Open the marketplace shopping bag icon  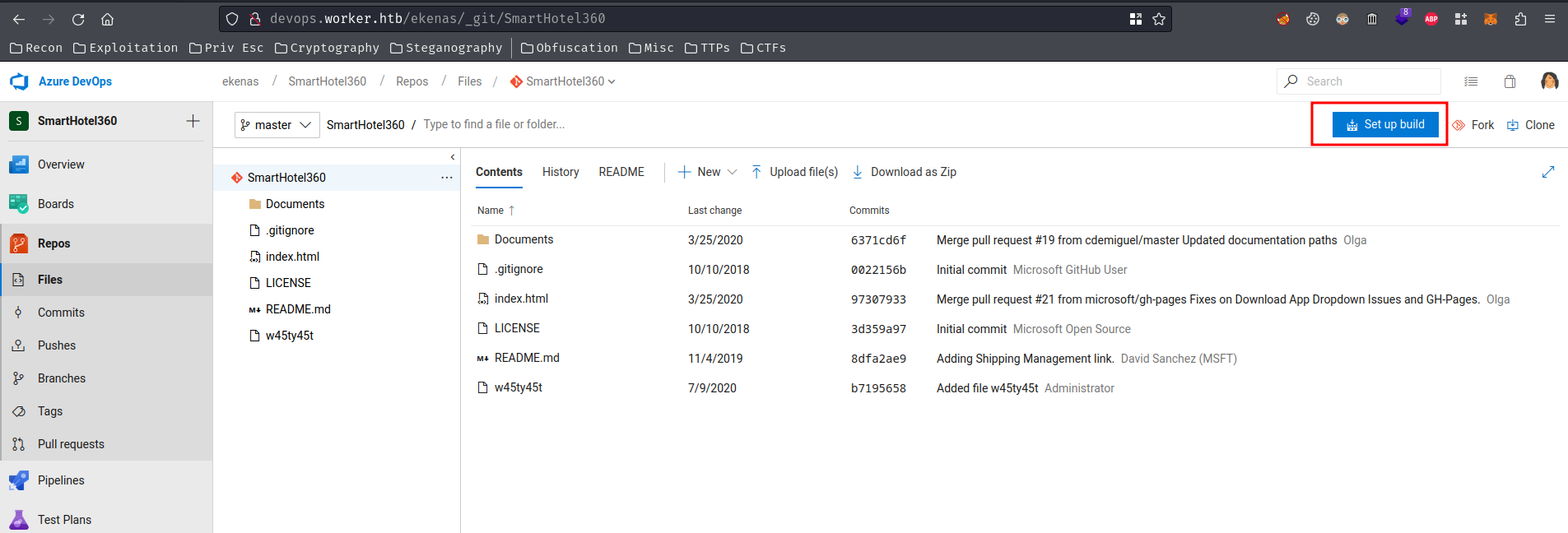pos(1510,81)
